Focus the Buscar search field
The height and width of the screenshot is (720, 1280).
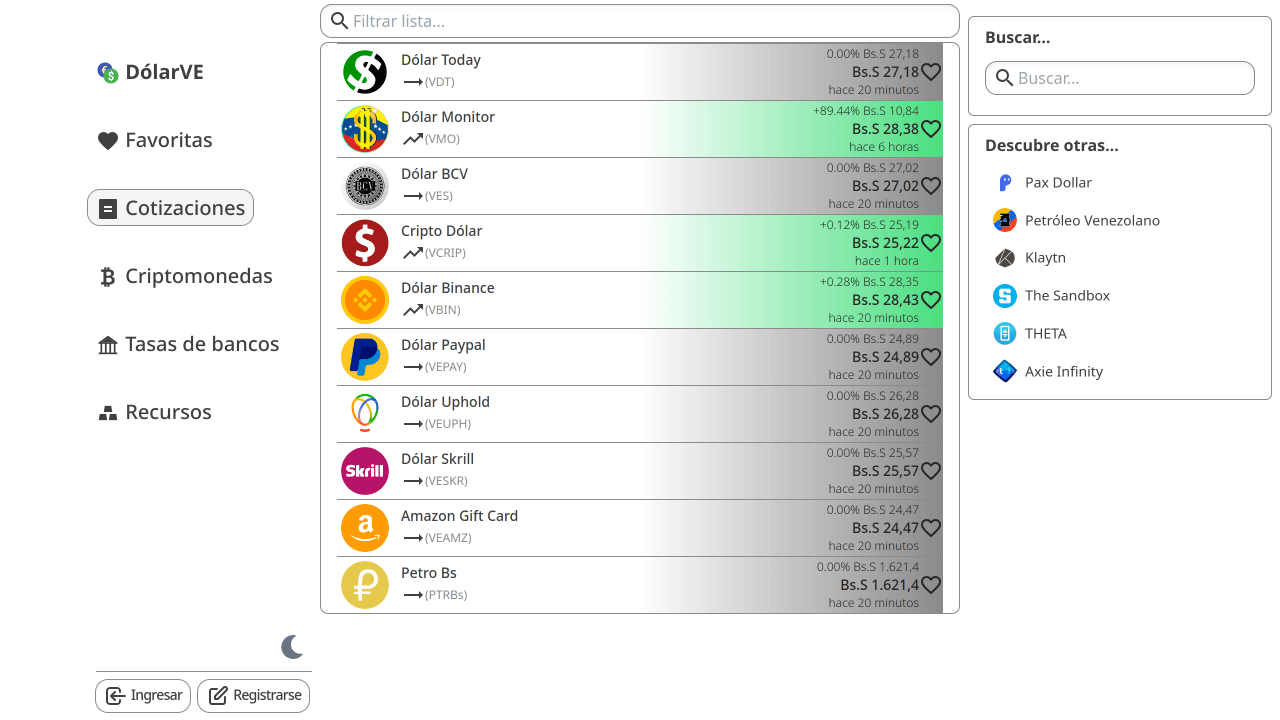pyautogui.click(x=1120, y=78)
